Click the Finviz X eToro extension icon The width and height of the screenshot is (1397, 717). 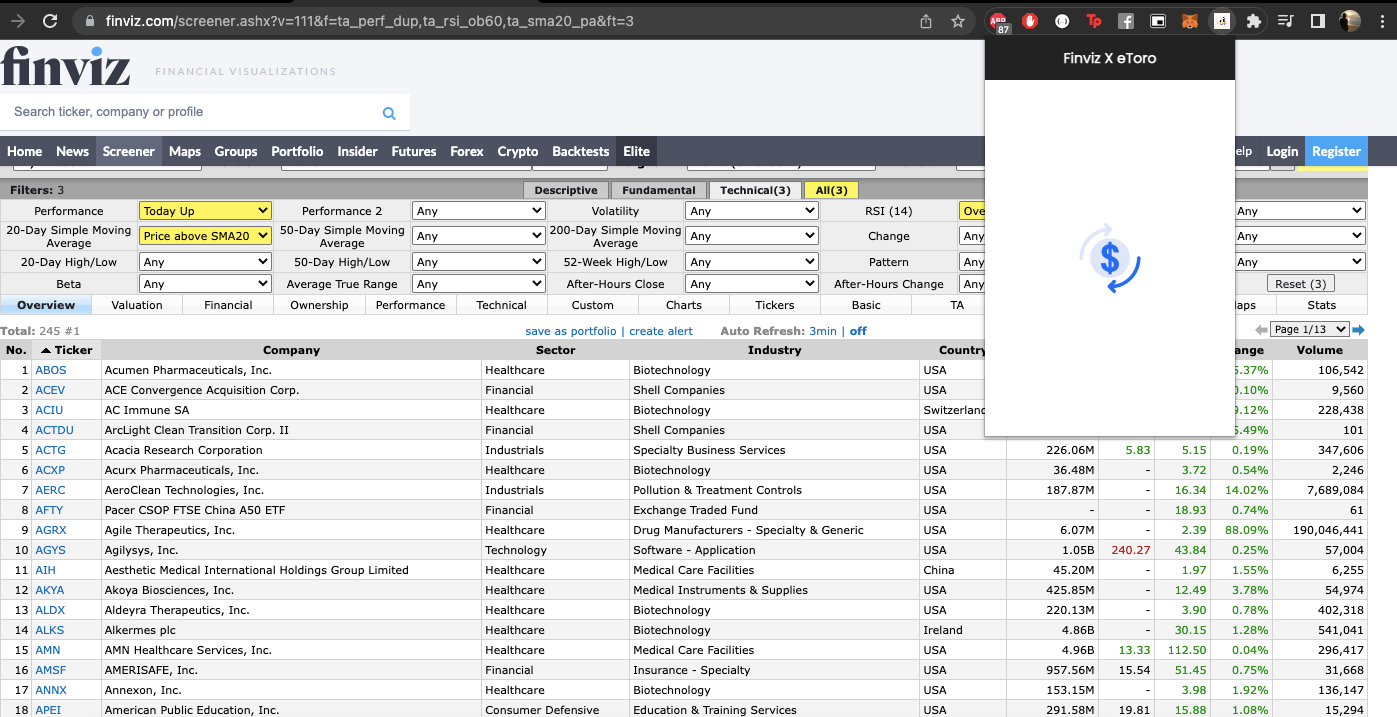(x=1222, y=20)
